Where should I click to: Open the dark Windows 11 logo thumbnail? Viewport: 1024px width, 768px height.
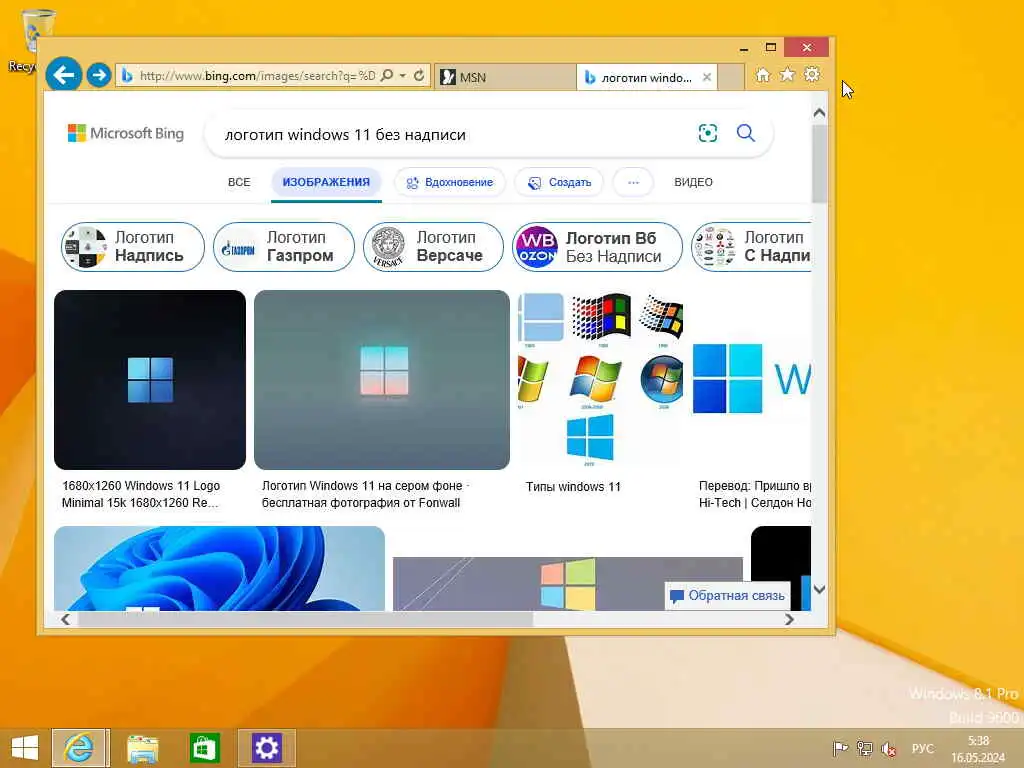tap(150, 379)
